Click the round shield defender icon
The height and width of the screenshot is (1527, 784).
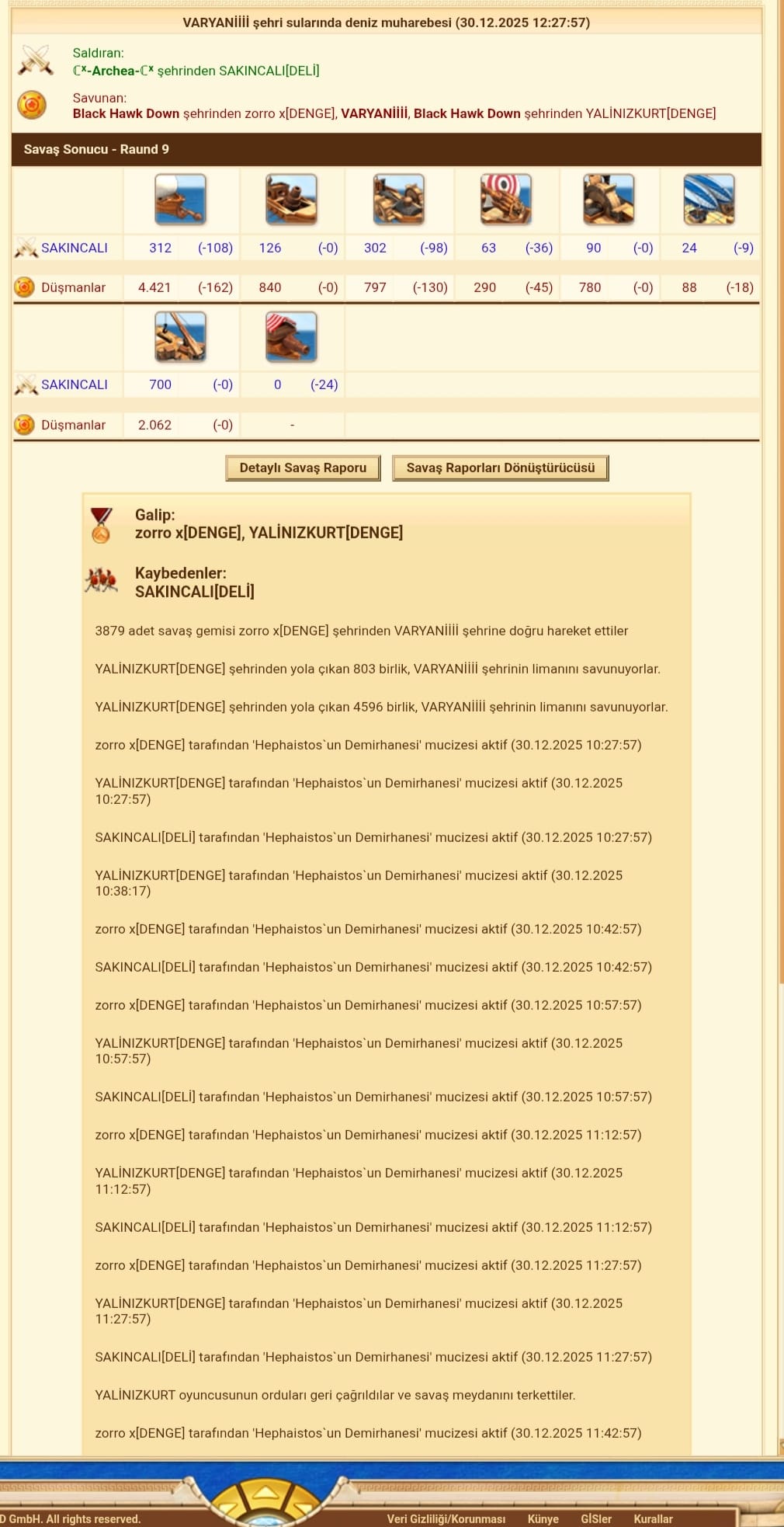[x=32, y=105]
